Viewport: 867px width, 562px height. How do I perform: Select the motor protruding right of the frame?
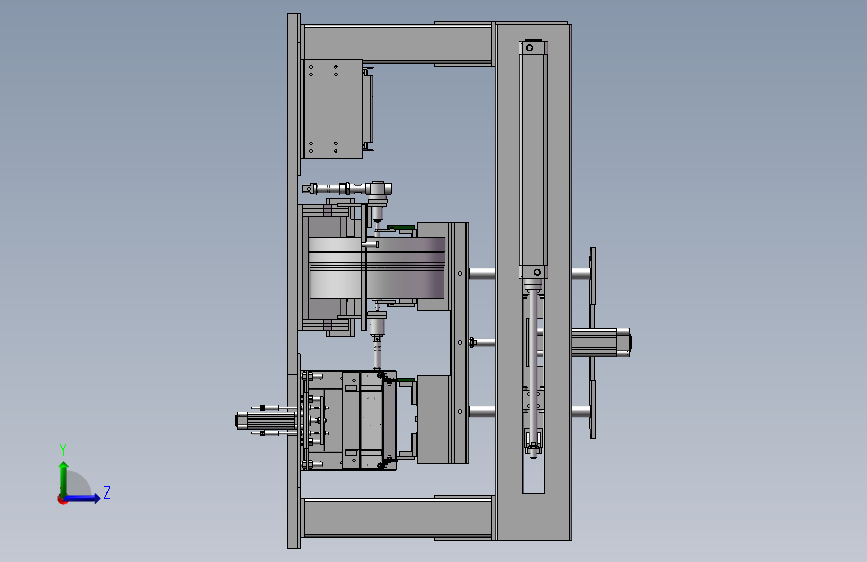tap(601, 342)
